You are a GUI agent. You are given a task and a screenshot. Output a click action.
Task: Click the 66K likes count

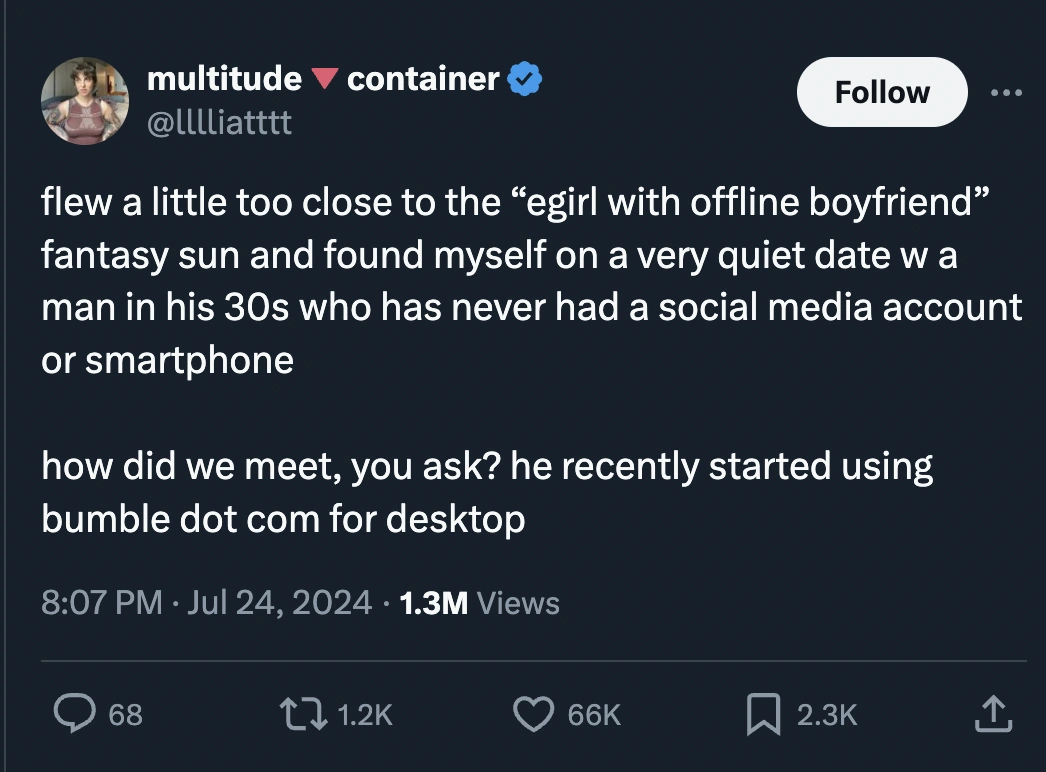[x=594, y=715]
